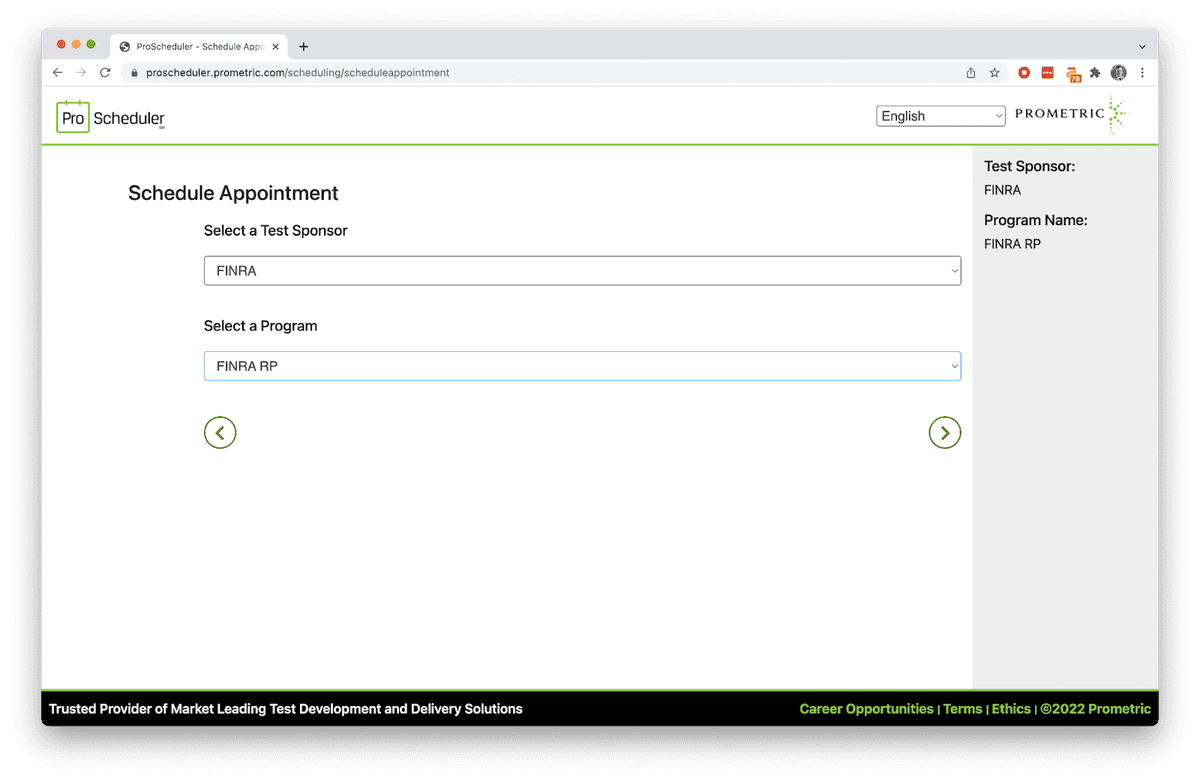Open the user profile avatar

coord(1119,73)
